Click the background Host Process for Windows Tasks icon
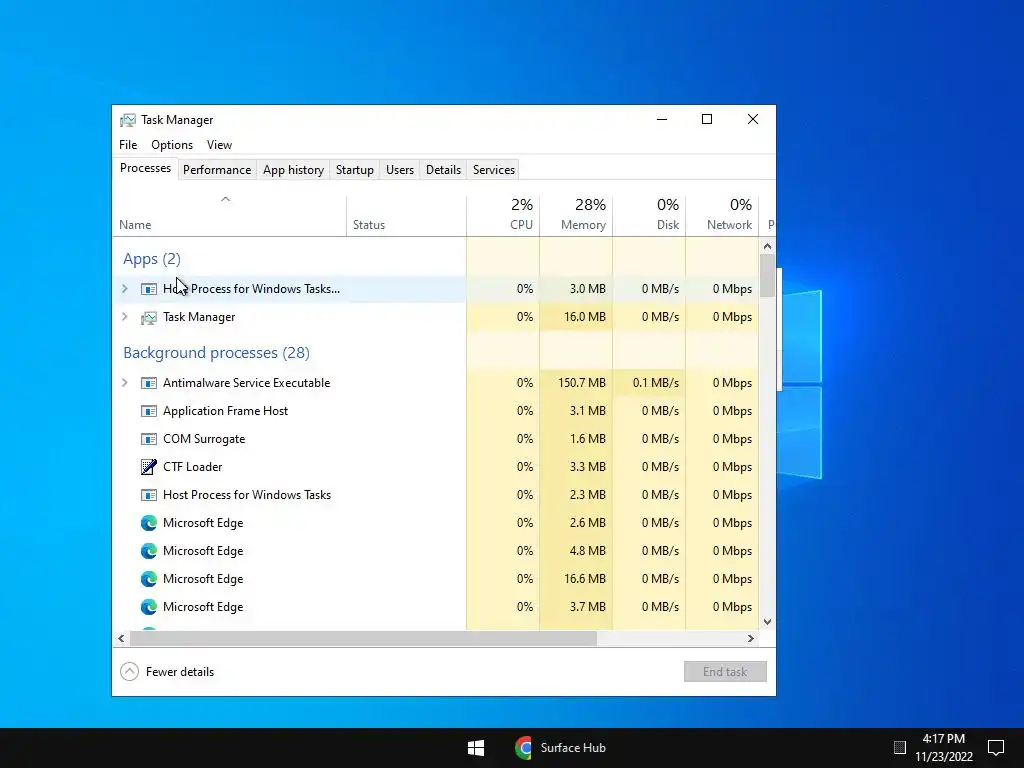 coord(149,495)
